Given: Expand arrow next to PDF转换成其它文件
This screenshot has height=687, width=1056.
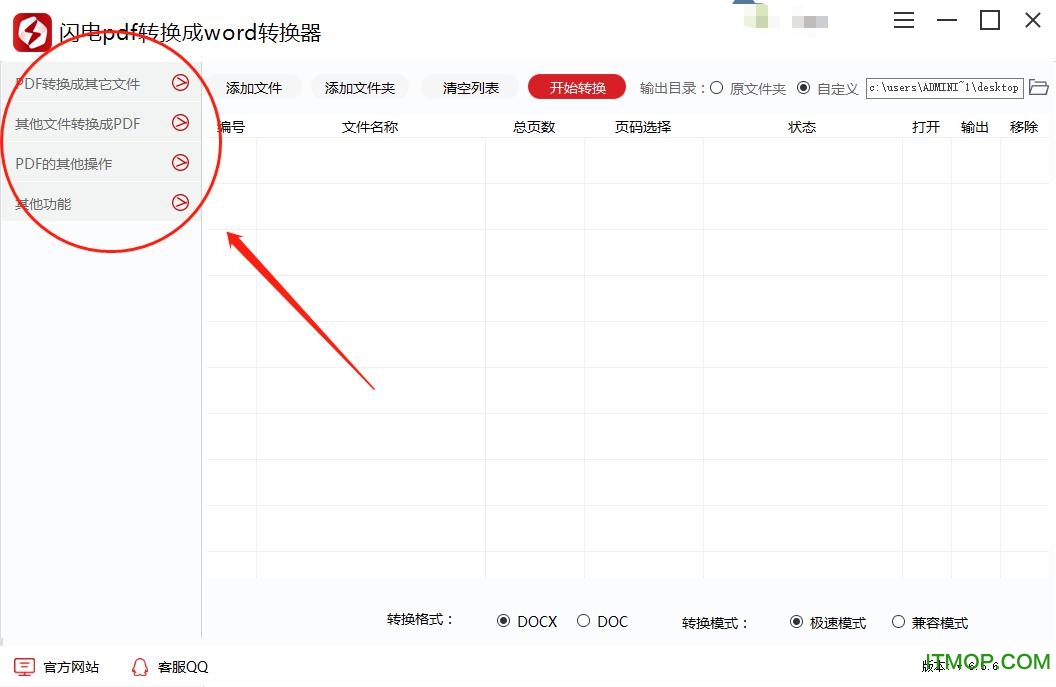Looking at the screenshot, I should tap(180, 83).
